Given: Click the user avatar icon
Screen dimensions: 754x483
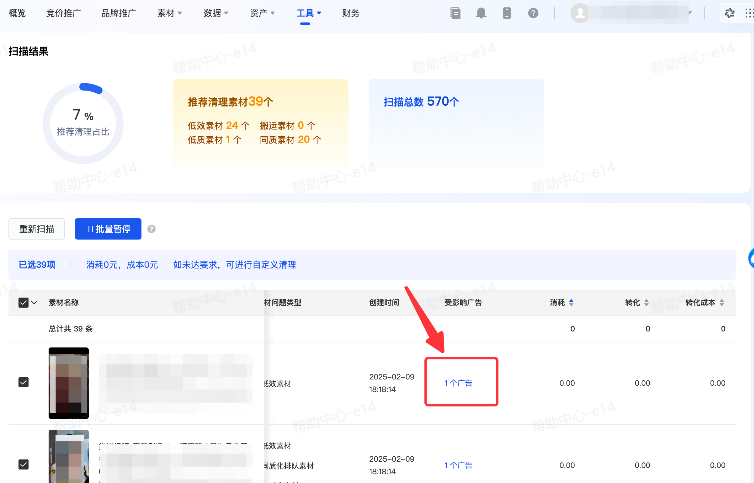Looking at the screenshot, I should [580, 13].
